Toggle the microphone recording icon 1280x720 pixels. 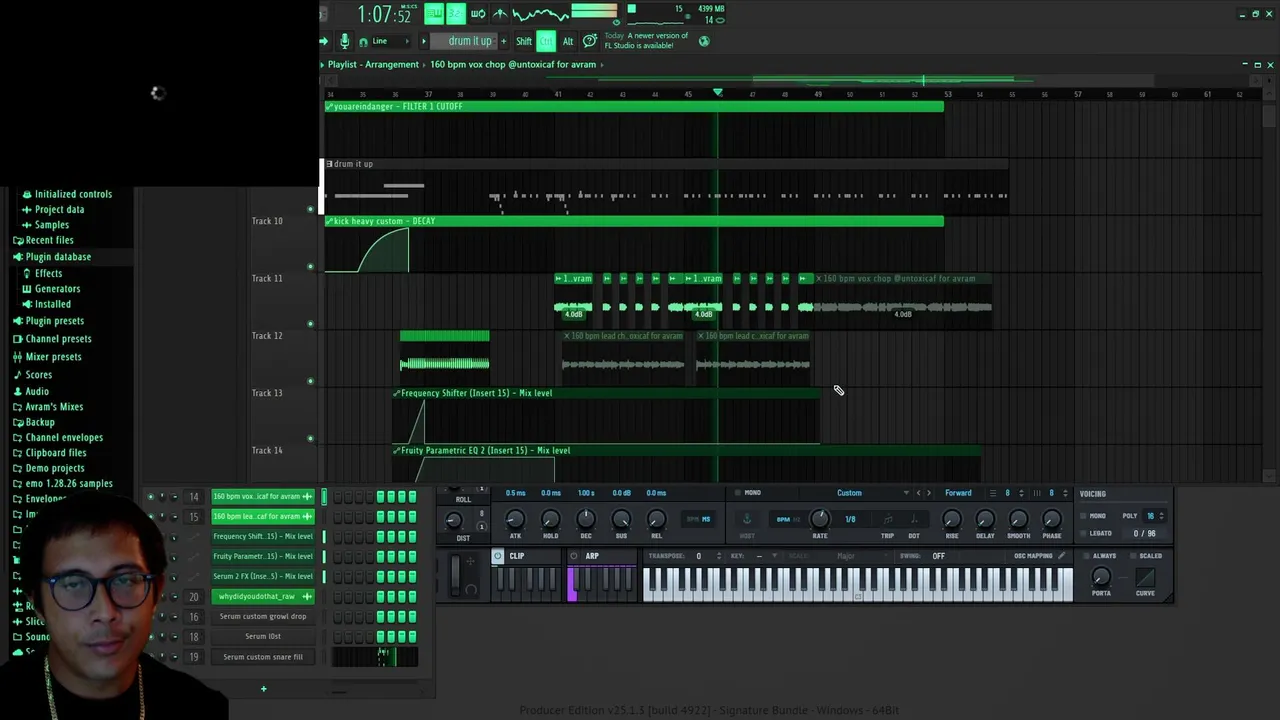pyautogui.click(x=344, y=41)
